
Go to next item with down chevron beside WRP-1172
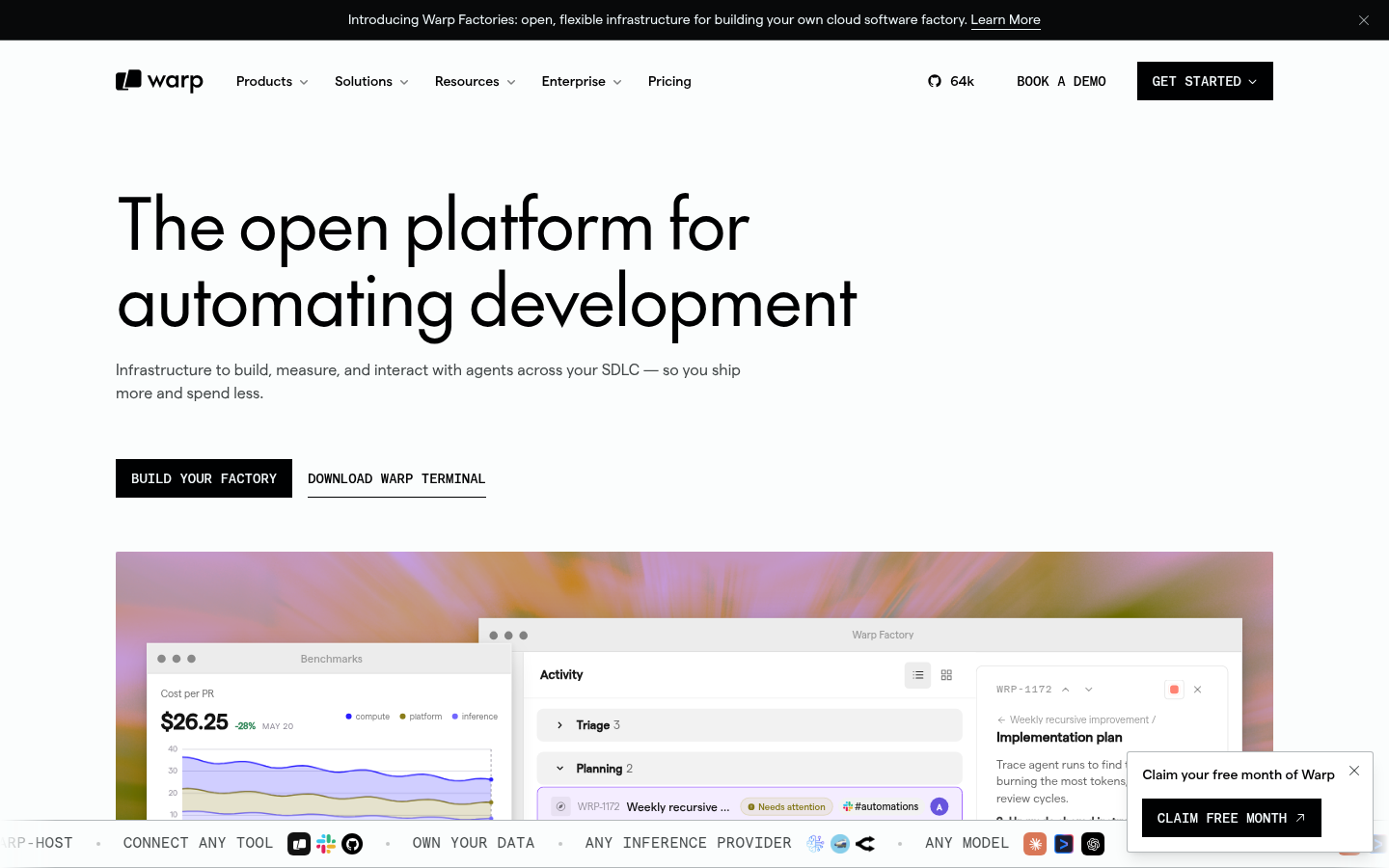point(1089,690)
